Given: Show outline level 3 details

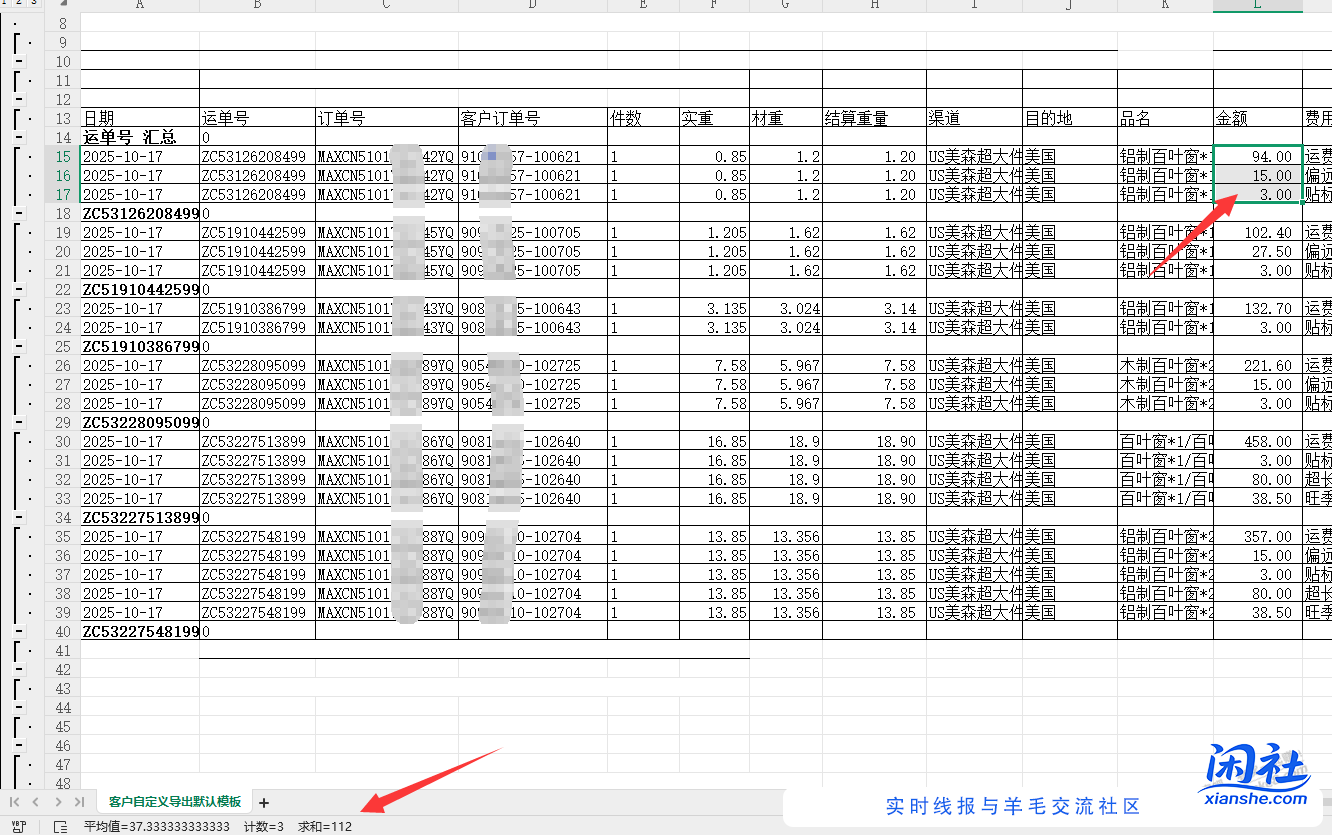Looking at the screenshot, I should point(34,3).
